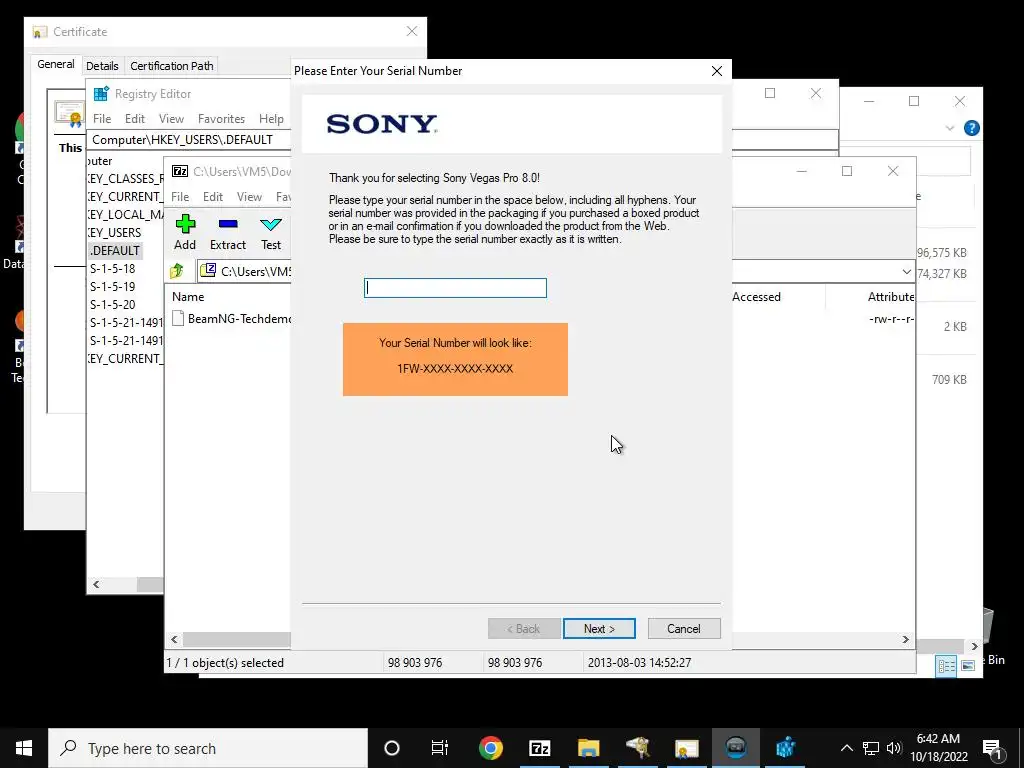
Task: Click the Name column header in 7-Zip
Action: [x=188, y=296]
